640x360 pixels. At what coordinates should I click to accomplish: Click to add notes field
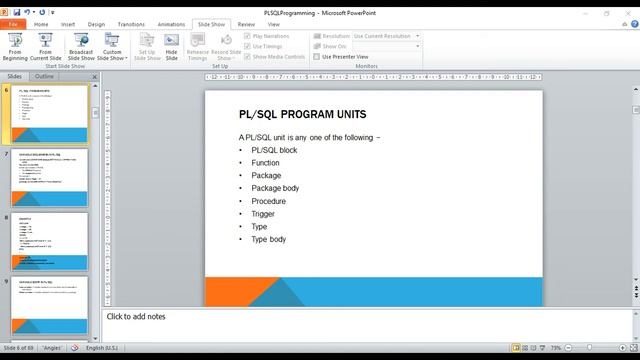coord(367,325)
